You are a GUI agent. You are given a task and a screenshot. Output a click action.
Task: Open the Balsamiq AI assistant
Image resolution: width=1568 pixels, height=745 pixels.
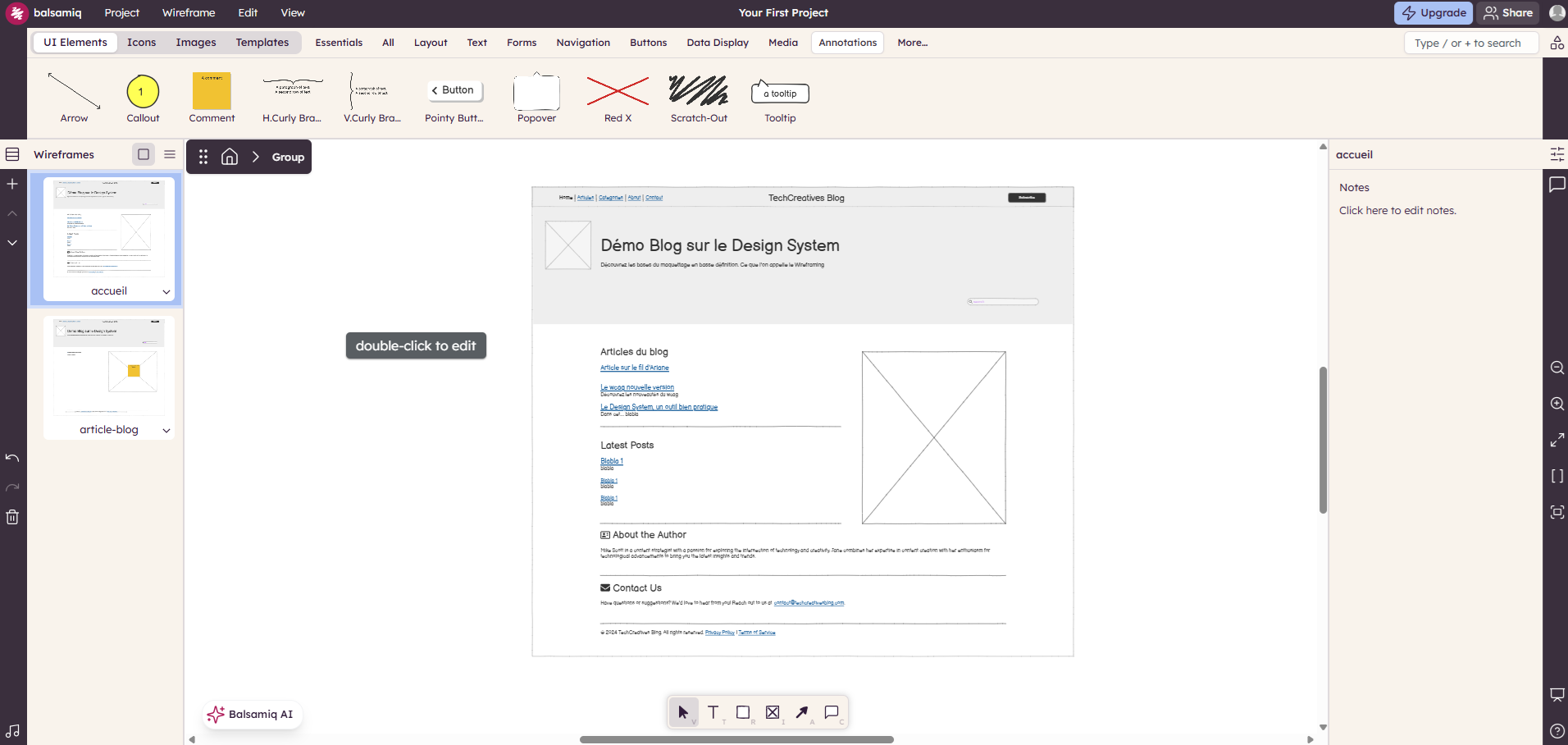click(252, 715)
